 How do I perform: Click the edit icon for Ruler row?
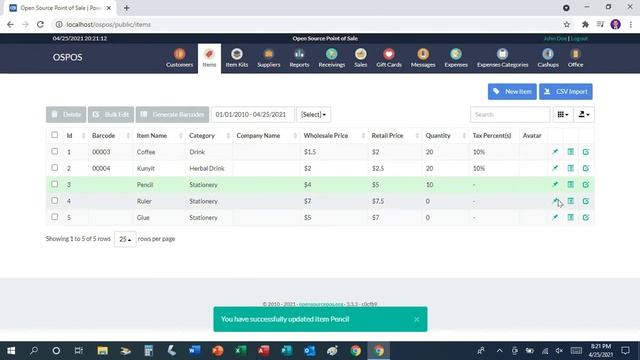point(586,201)
